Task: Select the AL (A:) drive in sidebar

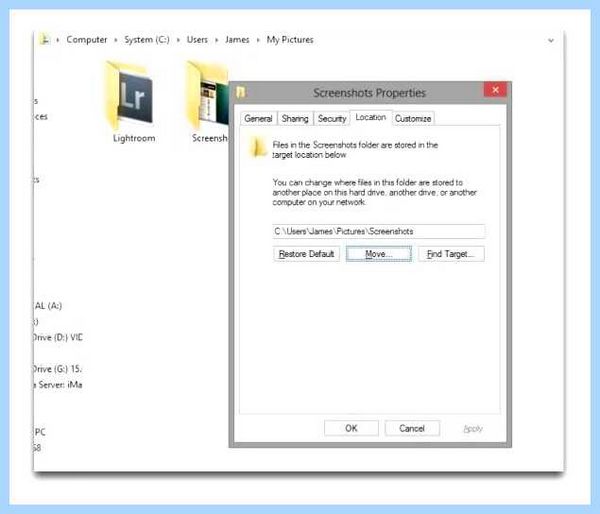Action: coord(48,306)
